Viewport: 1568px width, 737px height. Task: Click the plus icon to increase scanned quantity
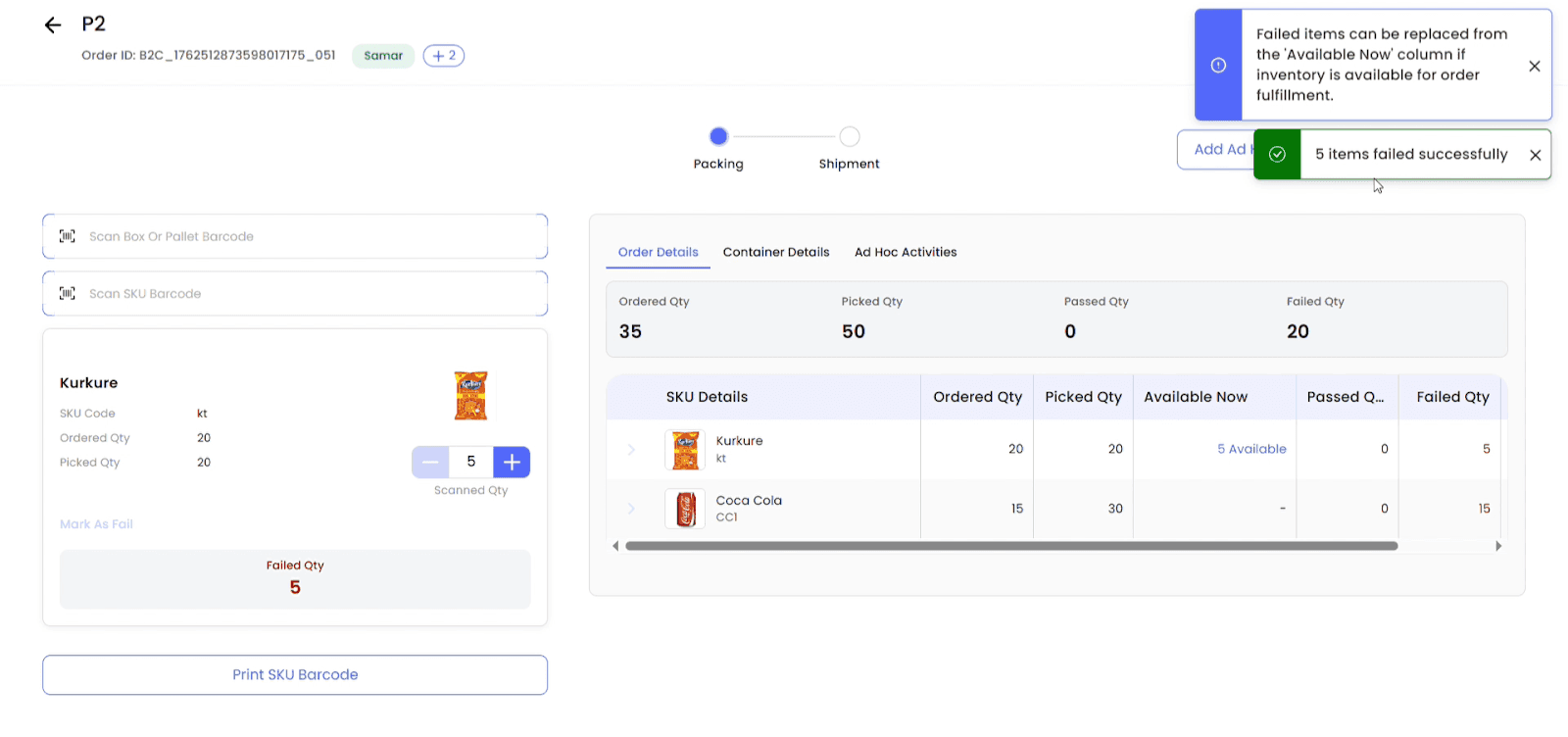point(512,462)
